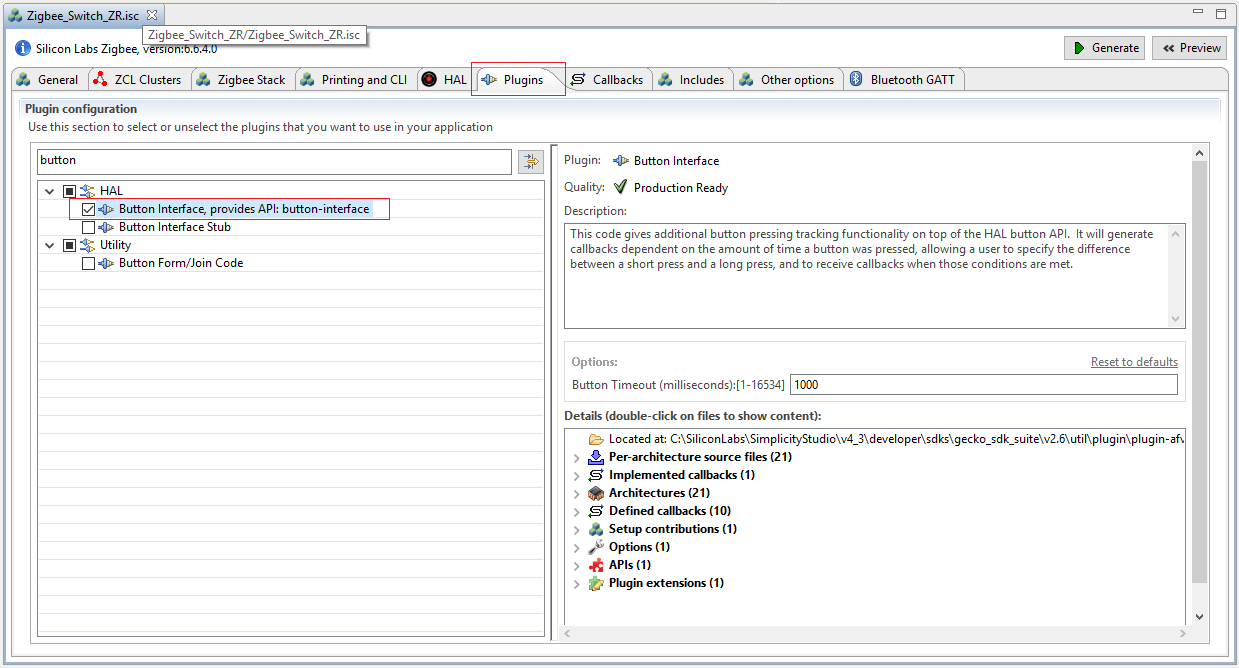Click the Options wrench icon
Viewport: 1239px width, 668px height.
coord(596,547)
